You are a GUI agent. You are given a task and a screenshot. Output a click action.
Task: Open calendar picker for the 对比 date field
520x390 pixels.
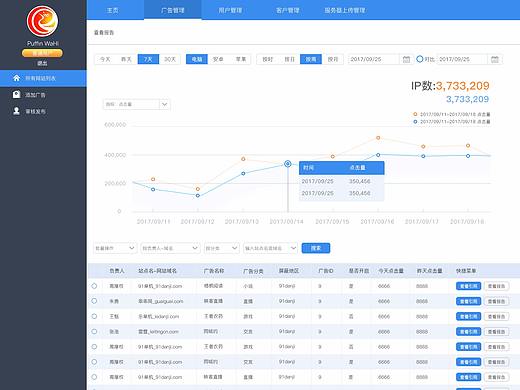(495, 59)
